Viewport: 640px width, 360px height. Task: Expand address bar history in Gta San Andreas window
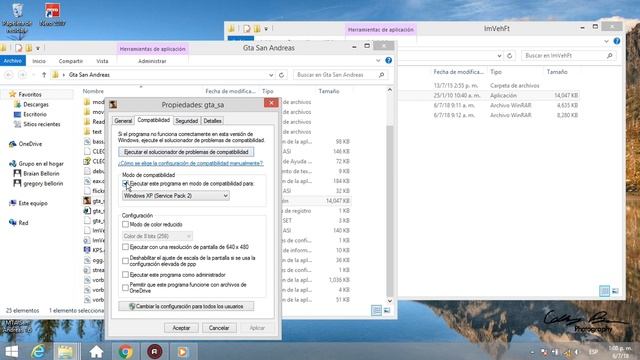[271, 75]
